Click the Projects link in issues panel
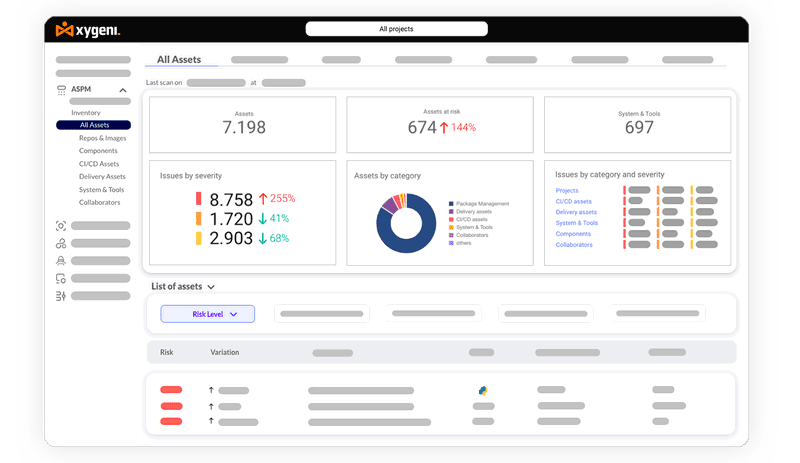The image size is (800, 463). [567, 190]
